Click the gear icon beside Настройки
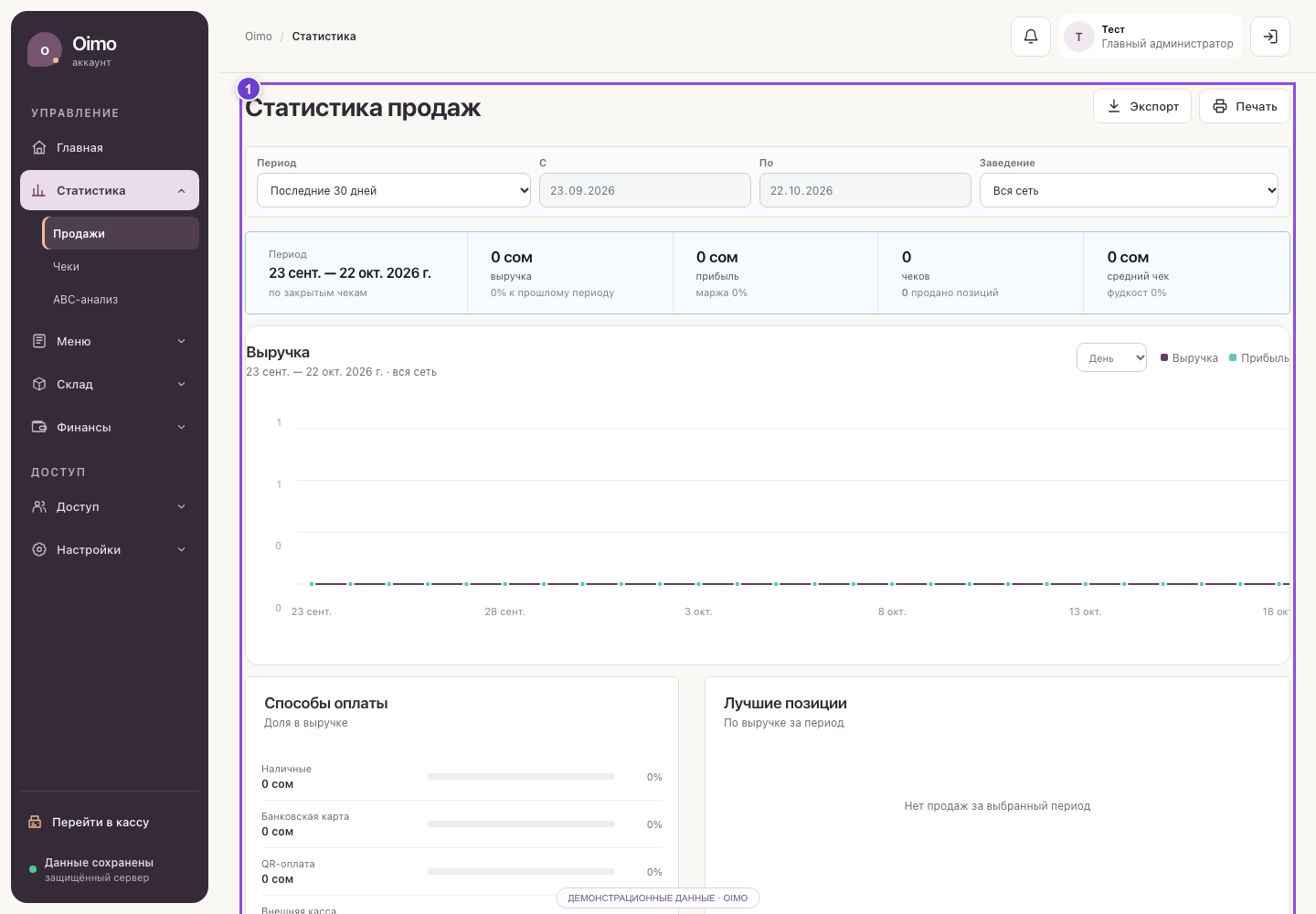1316x914 pixels. (39, 549)
